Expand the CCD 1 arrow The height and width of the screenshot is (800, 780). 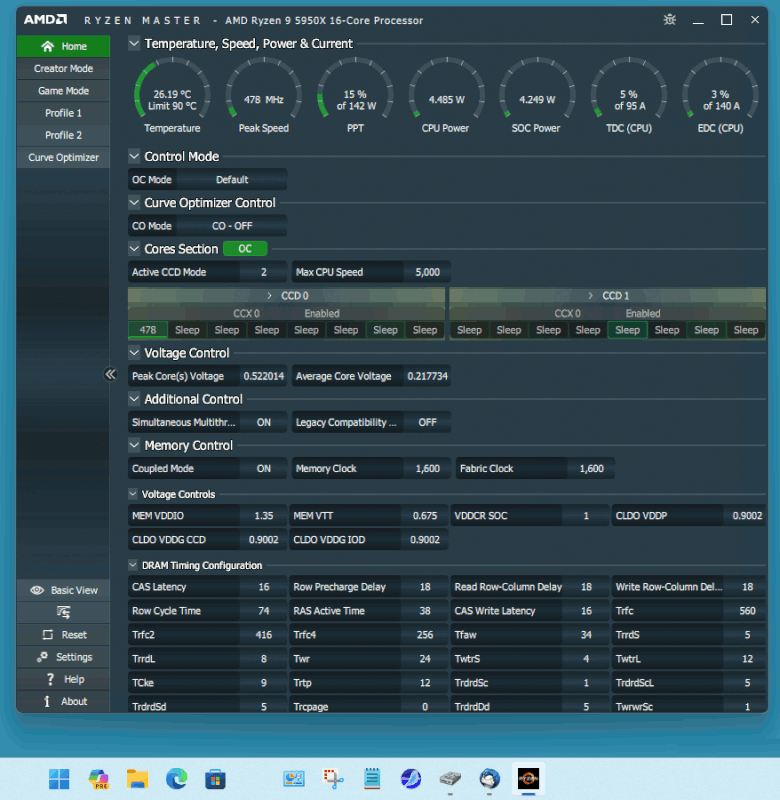coord(590,295)
